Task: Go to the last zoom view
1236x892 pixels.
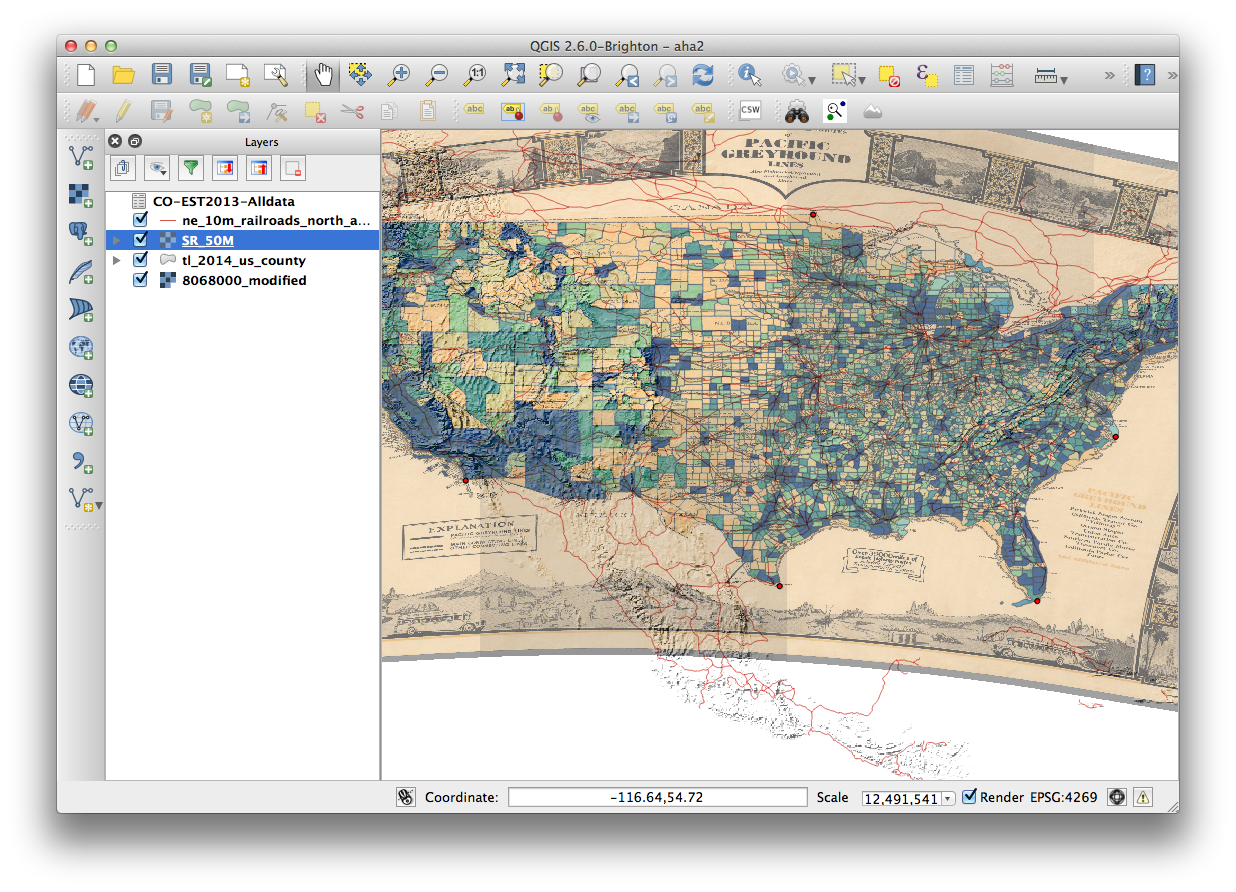Action: [x=628, y=74]
